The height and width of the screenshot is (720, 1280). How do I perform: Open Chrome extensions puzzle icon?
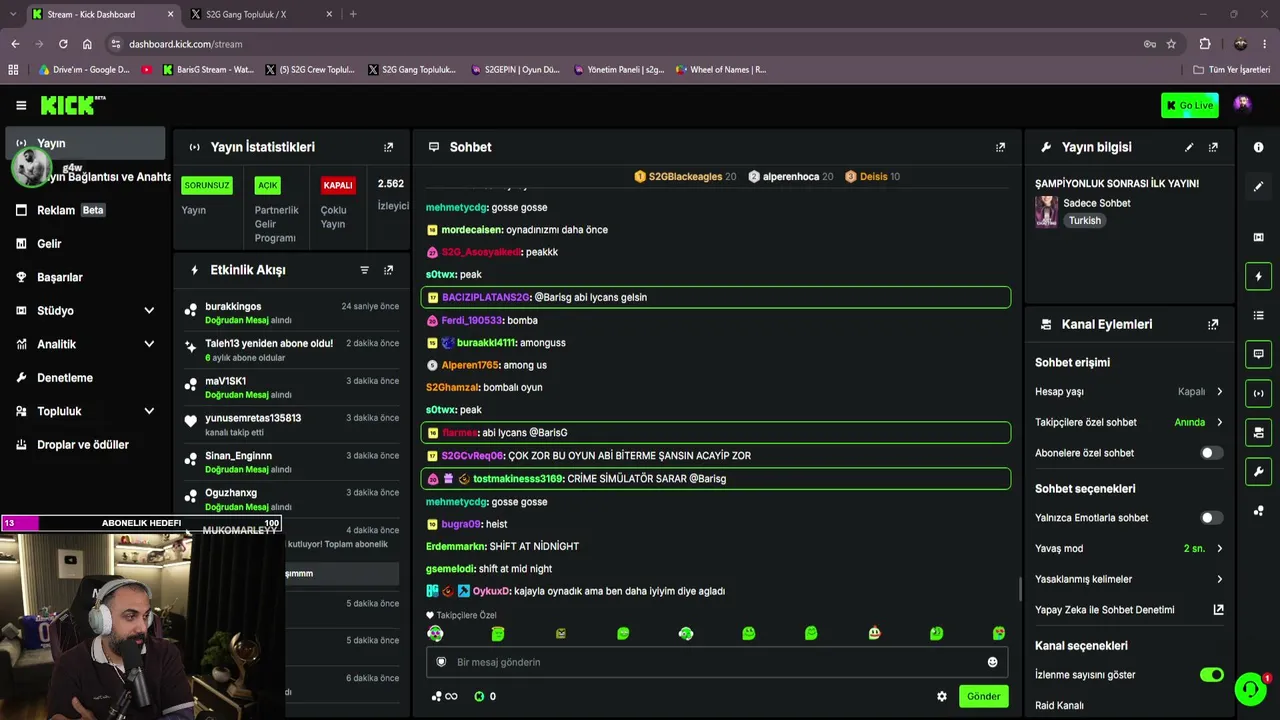click(1205, 44)
